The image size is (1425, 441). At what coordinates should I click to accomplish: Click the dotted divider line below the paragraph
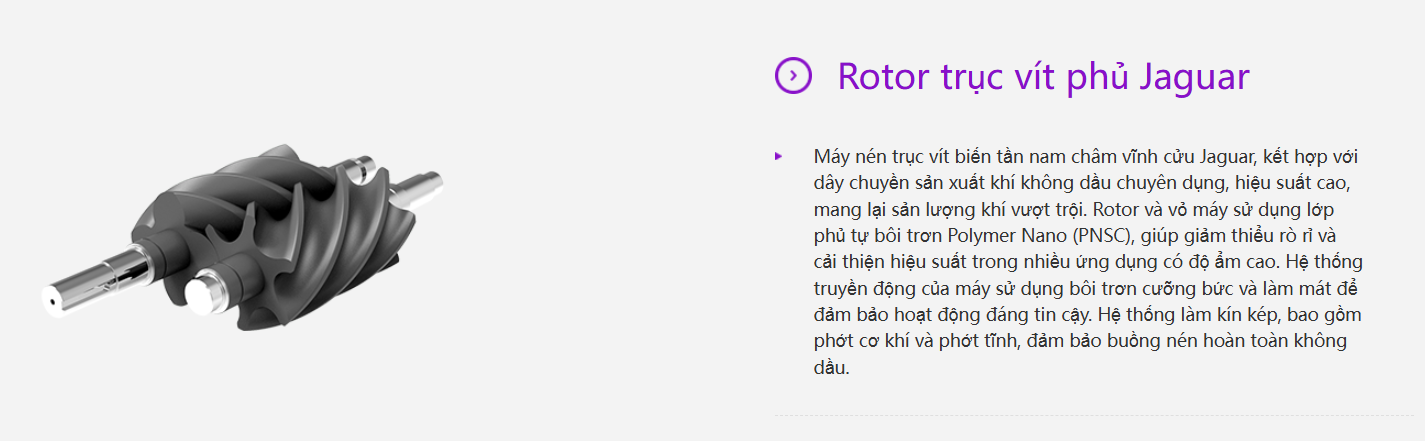1093,415
